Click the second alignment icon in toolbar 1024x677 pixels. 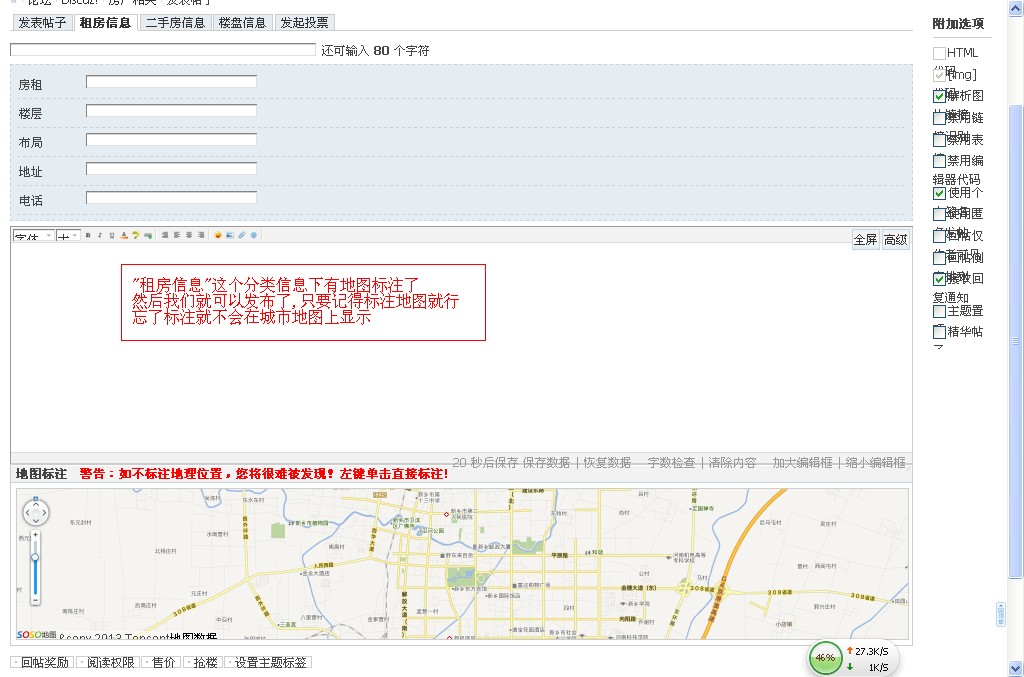tap(177, 235)
